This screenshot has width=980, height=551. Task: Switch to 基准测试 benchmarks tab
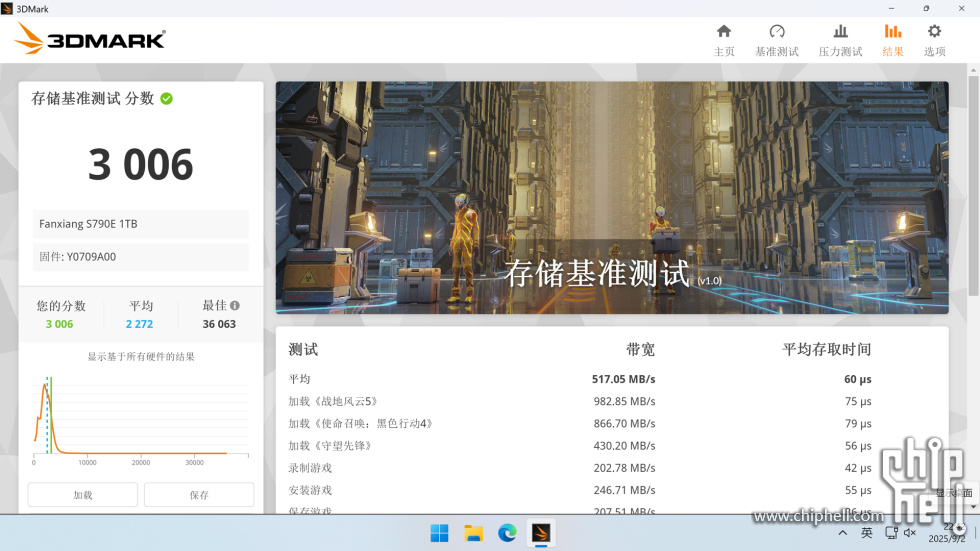tap(776, 39)
